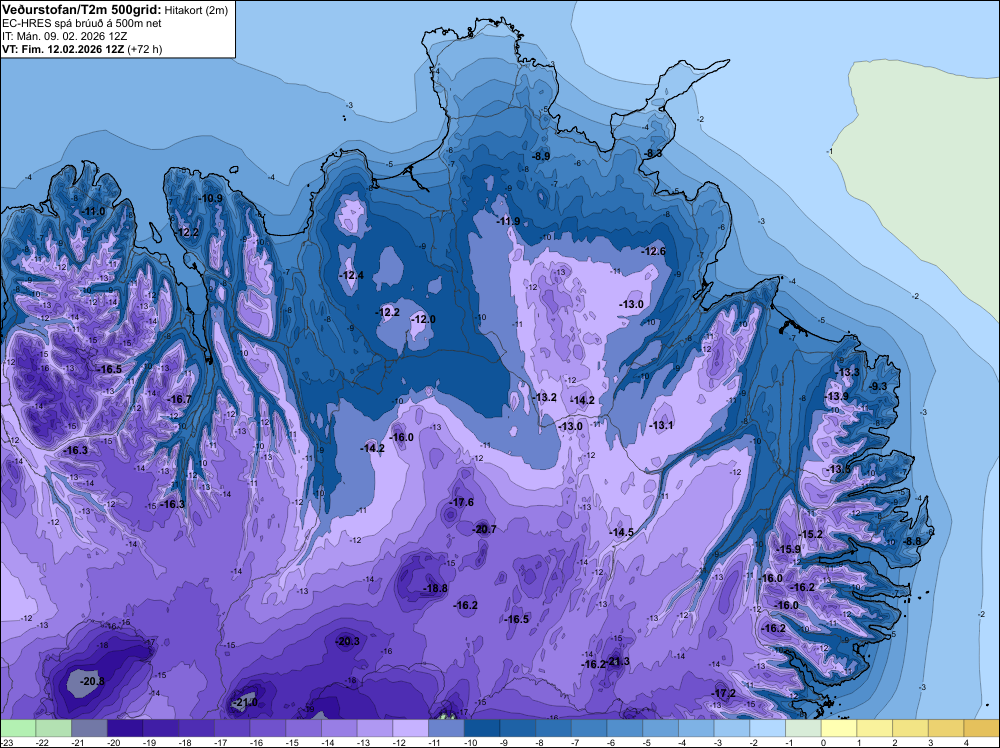Click the -8.3 temperature value
The image size is (1000, 748).
653,153
